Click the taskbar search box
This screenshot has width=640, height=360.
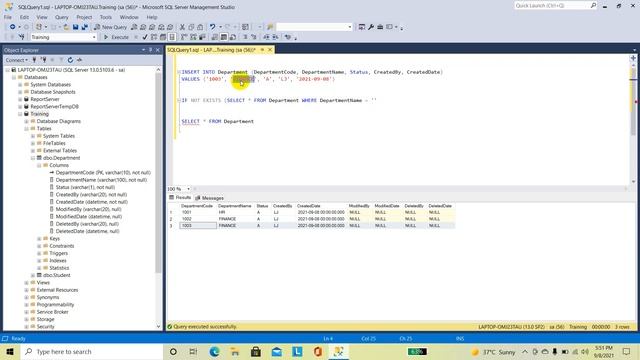92,351
